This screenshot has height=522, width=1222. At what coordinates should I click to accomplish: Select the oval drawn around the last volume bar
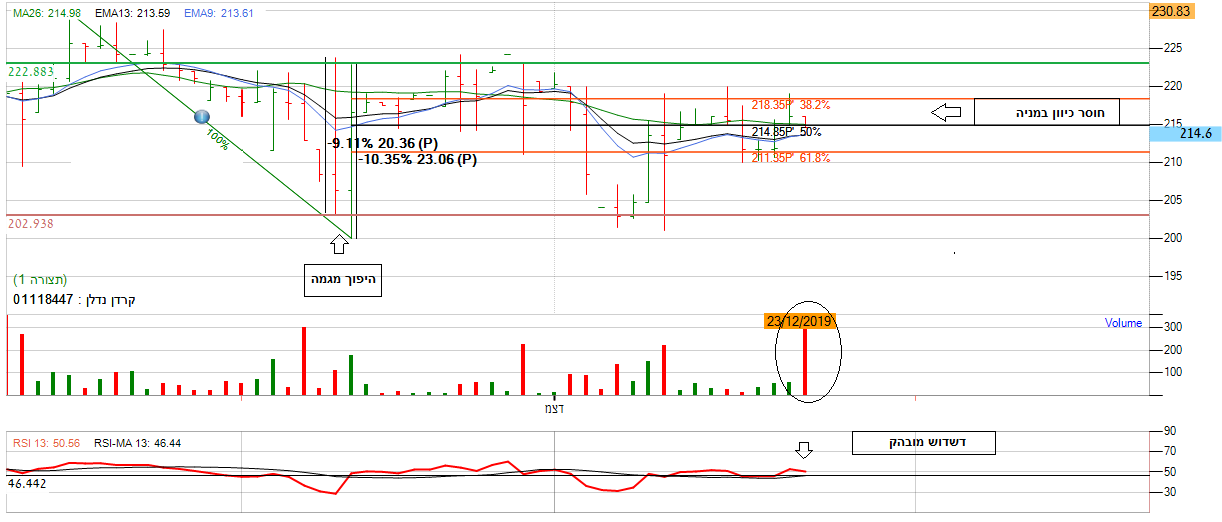click(x=809, y=351)
